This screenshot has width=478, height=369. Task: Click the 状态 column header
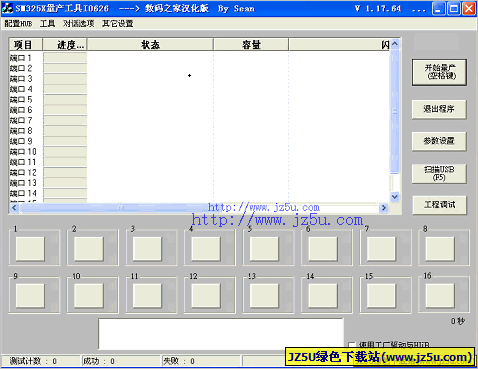pos(150,45)
